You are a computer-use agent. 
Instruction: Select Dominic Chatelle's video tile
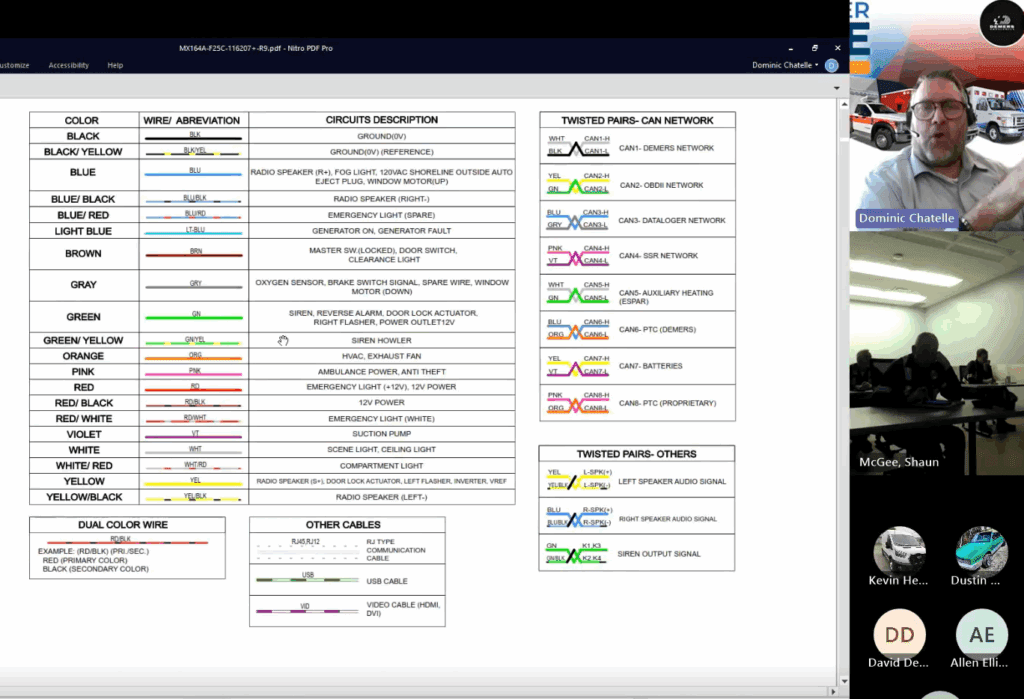tap(936, 115)
